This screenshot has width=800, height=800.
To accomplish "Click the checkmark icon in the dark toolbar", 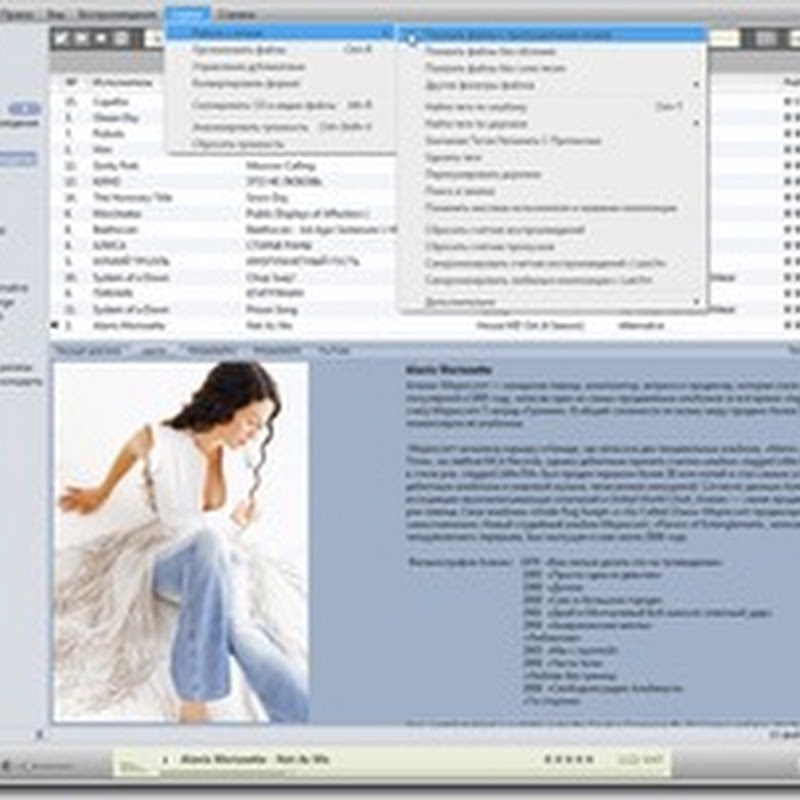I will click(x=61, y=39).
